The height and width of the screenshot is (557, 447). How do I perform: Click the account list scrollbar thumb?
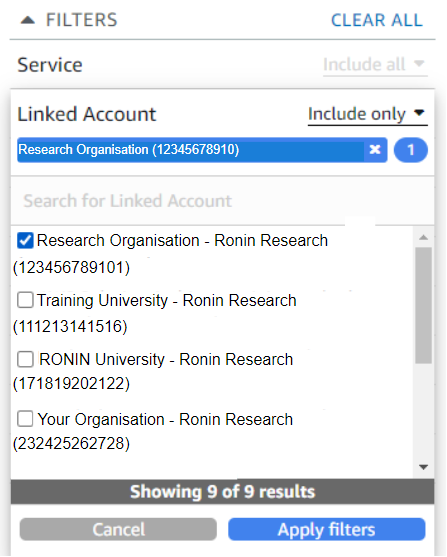[423, 305]
